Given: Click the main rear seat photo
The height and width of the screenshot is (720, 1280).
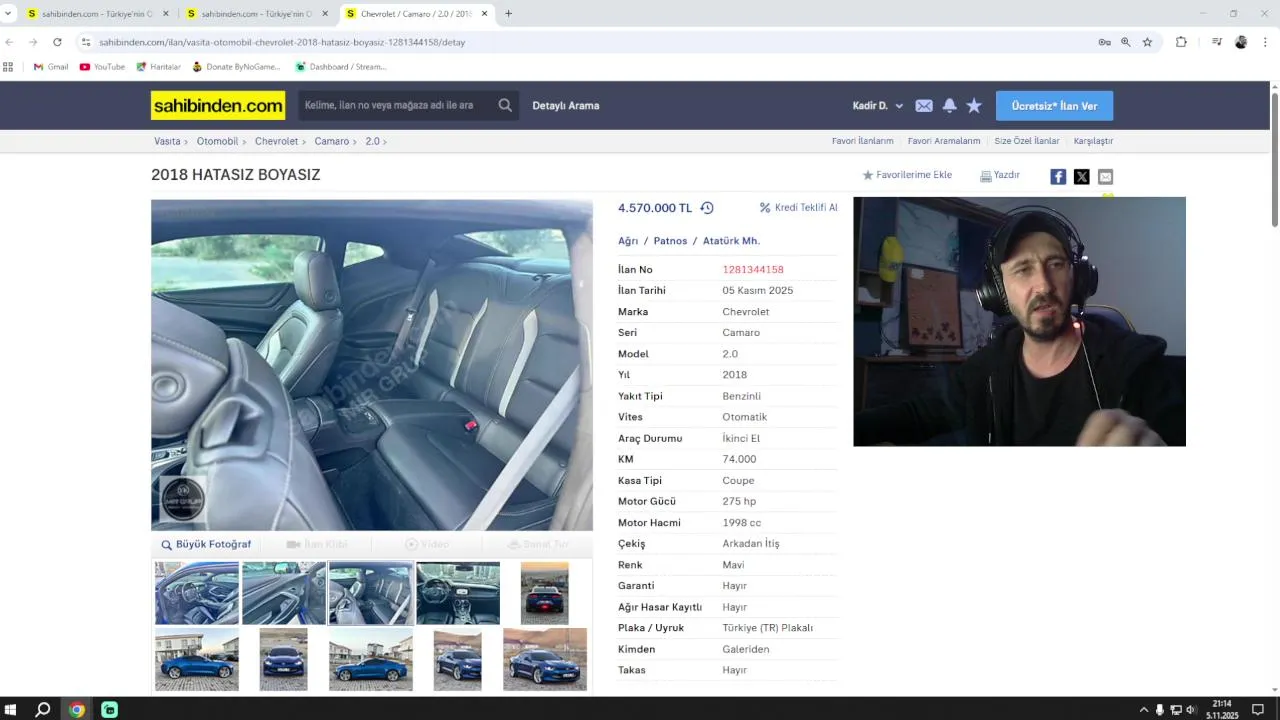Looking at the screenshot, I should 372,365.
